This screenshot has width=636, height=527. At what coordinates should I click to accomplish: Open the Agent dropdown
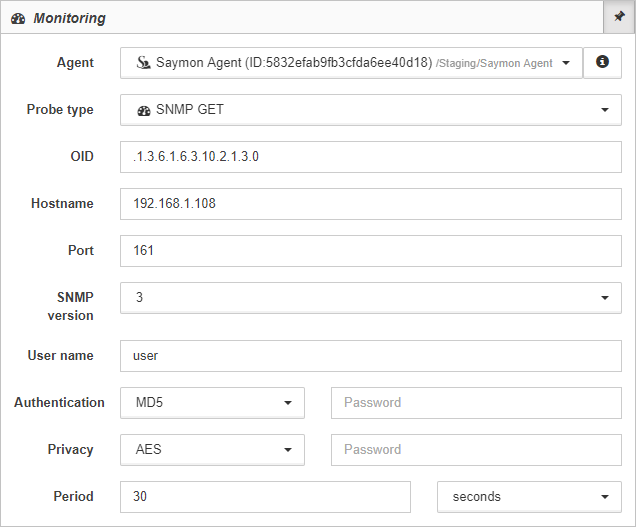point(351,63)
